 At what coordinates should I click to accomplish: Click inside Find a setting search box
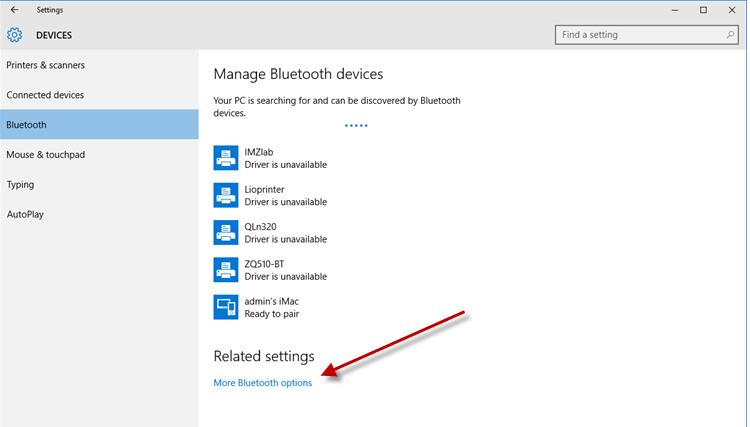point(640,35)
